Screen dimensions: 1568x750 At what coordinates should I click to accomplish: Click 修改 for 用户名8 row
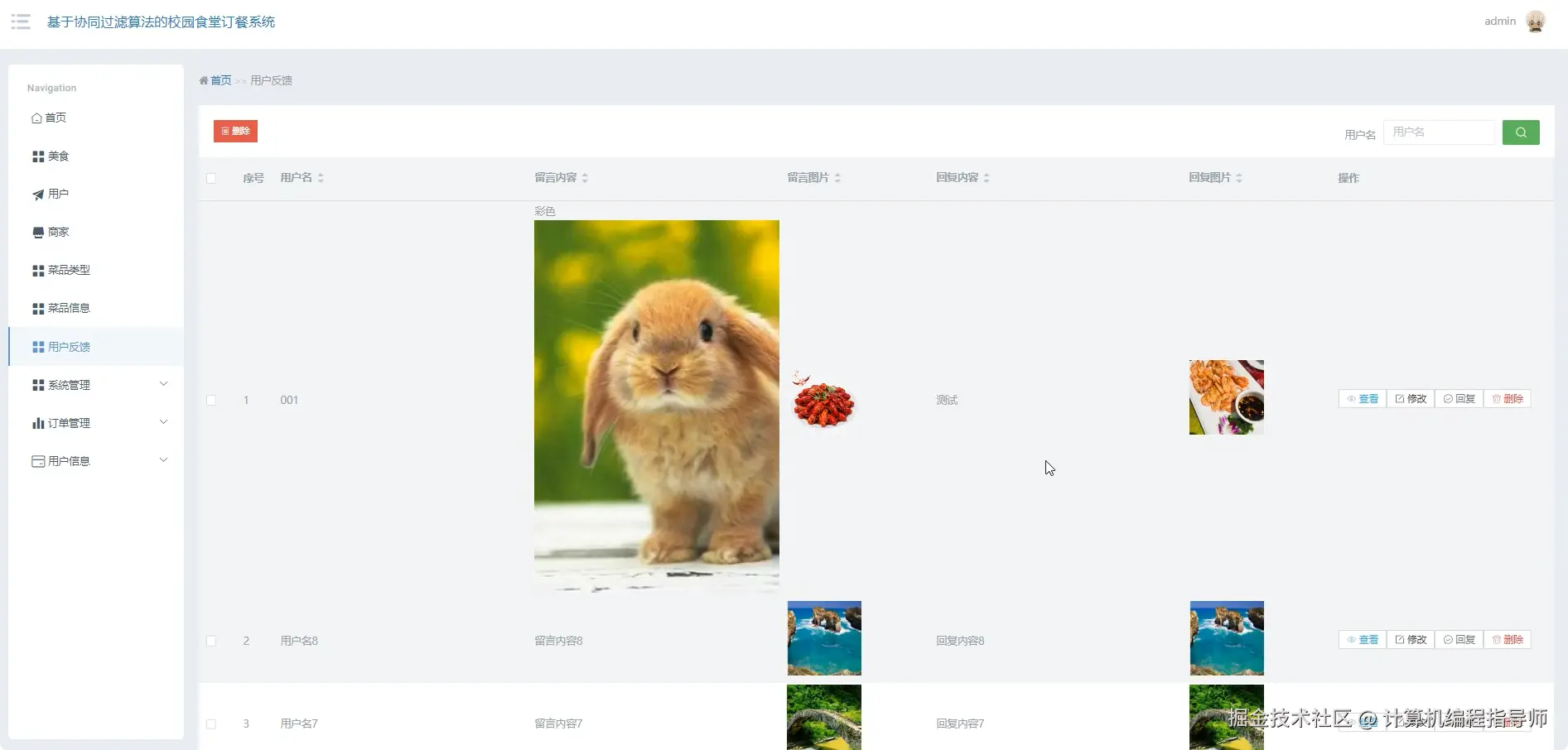[x=1410, y=640]
